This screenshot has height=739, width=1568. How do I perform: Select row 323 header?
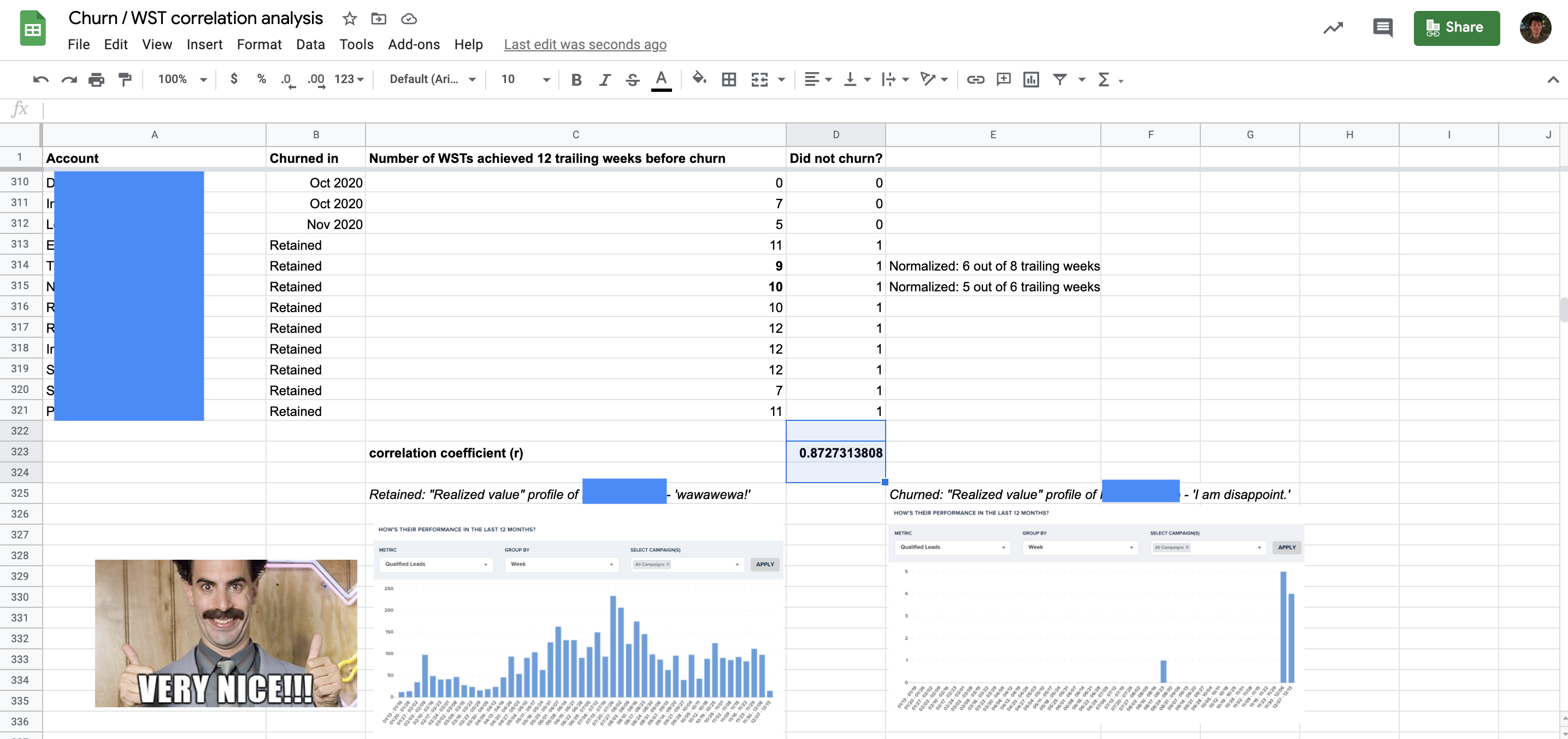pos(20,451)
